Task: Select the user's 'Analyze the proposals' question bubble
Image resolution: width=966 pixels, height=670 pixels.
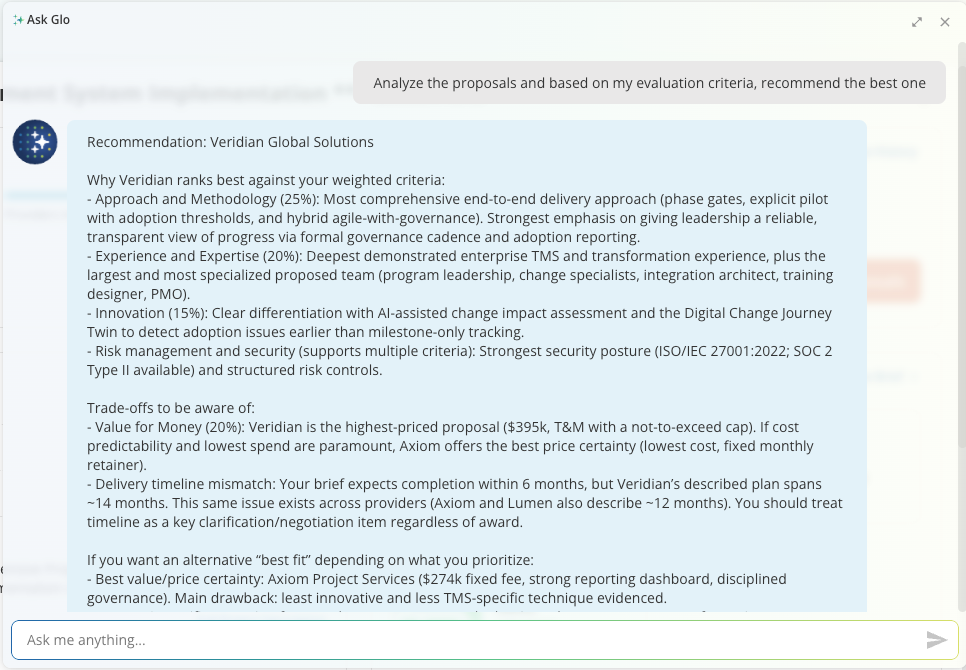Action: [x=649, y=83]
